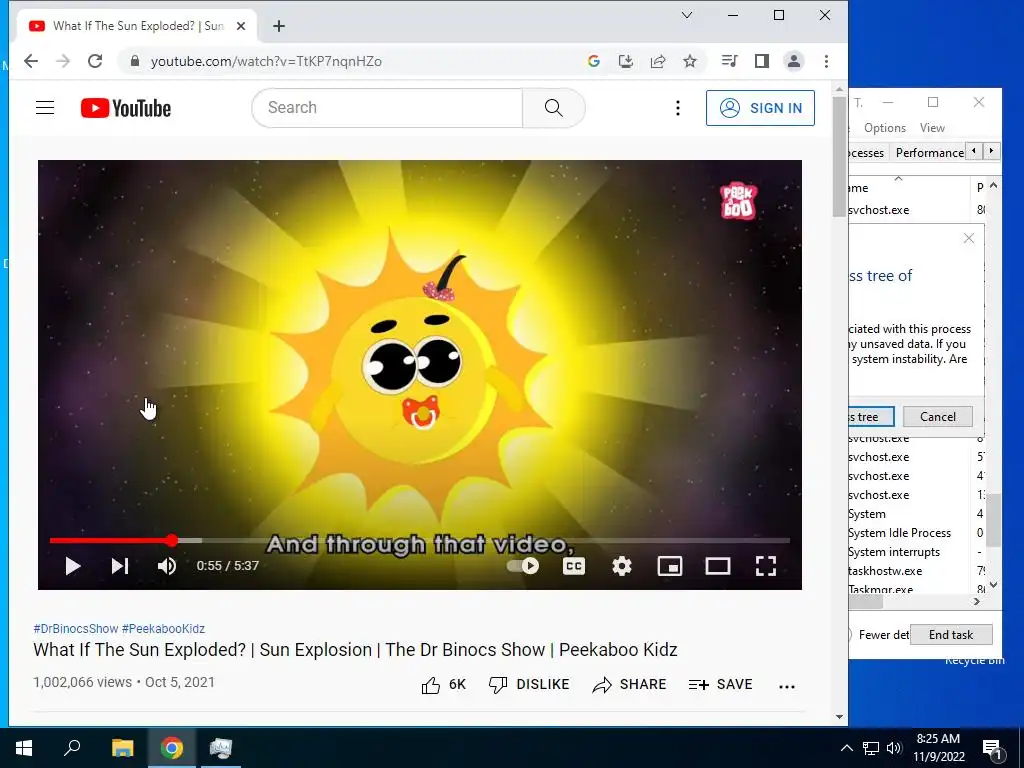
Task: Open more actions ellipsis below video
Action: (x=787, y=686)
